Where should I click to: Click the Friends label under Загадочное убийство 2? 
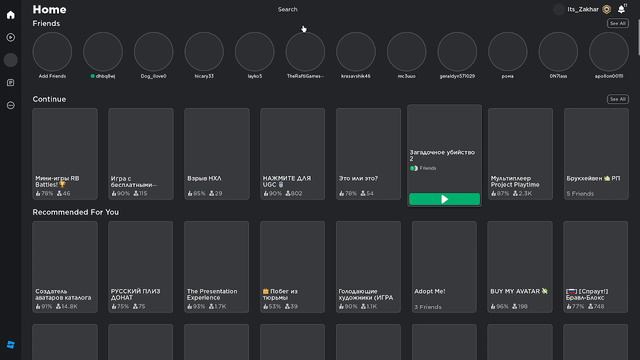428,168
